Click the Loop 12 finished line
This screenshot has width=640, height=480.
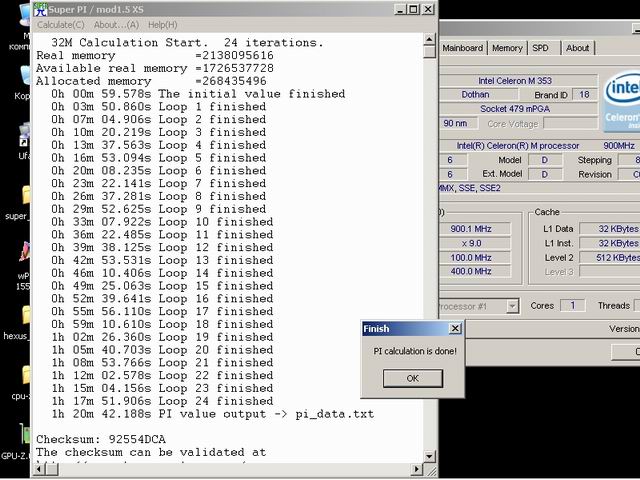coord(162,248)
